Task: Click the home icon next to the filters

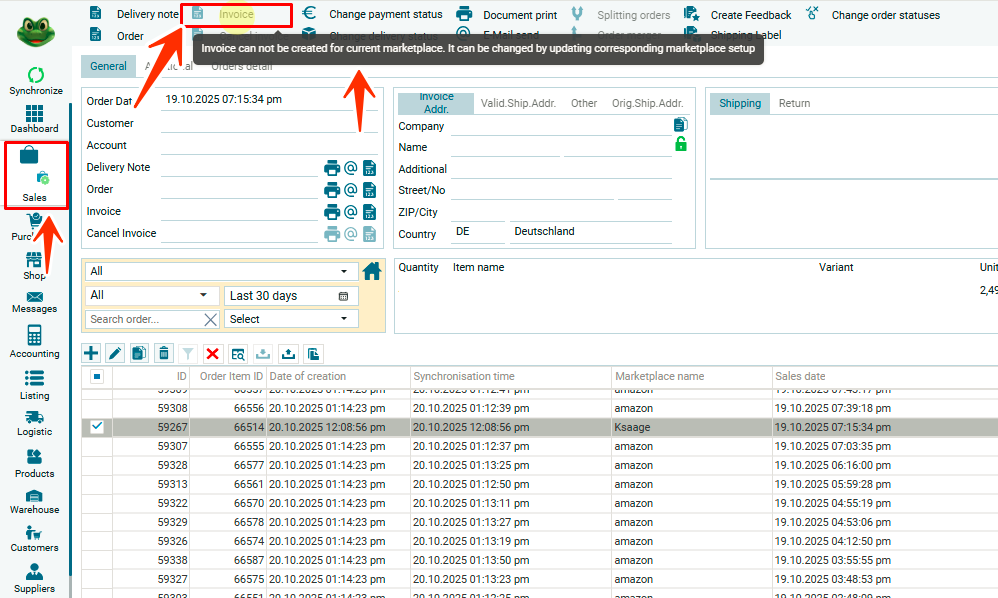Action: (x=372, y=271)
